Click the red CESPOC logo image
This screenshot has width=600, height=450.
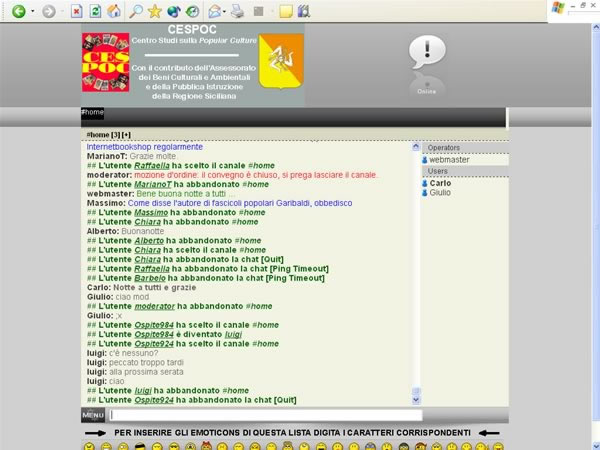click(106, 62)
